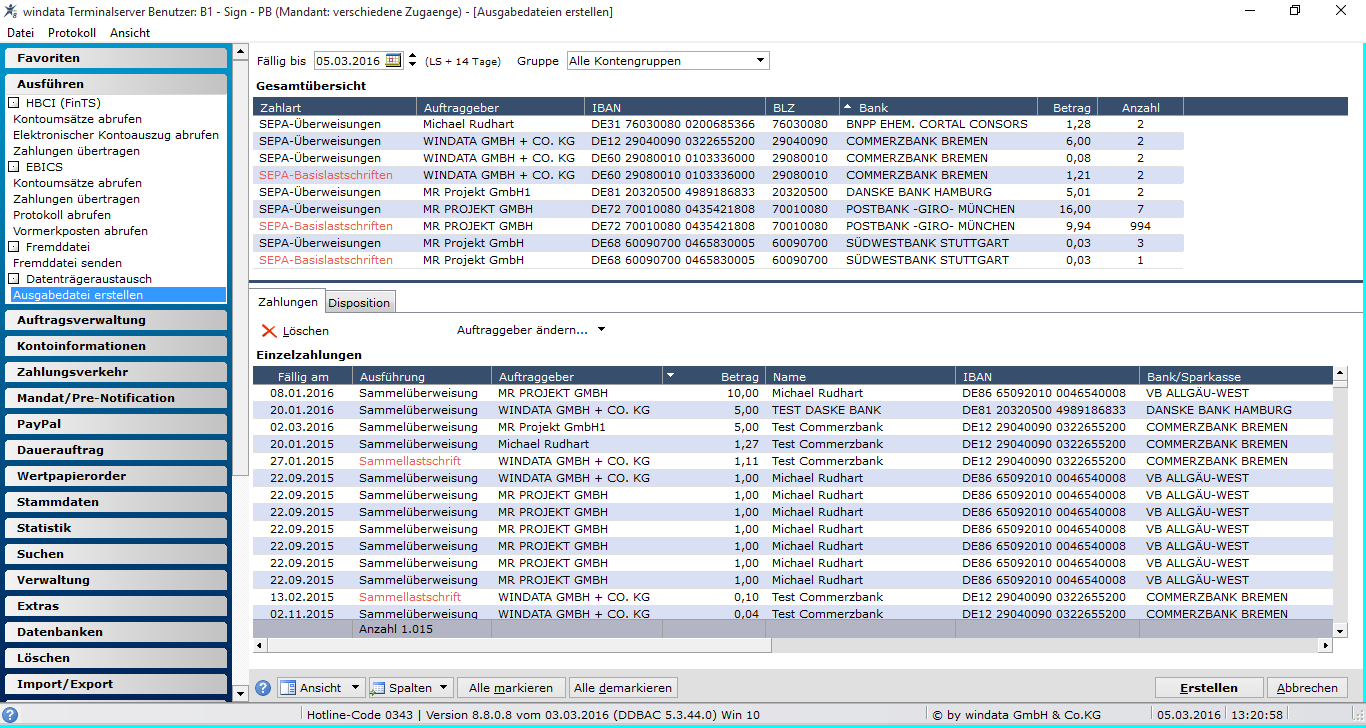Select the DANSKE BANK HAMBURG row in Gesamtübersicht
The image size is (1366, 728).
click(x=716, y=192)
